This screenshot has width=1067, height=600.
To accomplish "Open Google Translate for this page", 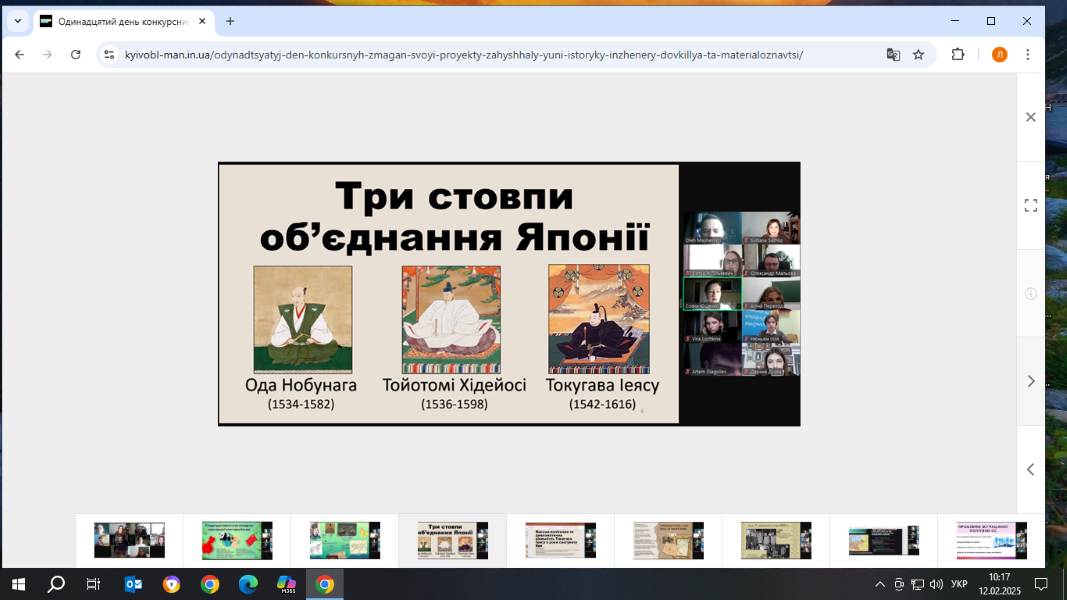I will [893, 55].
